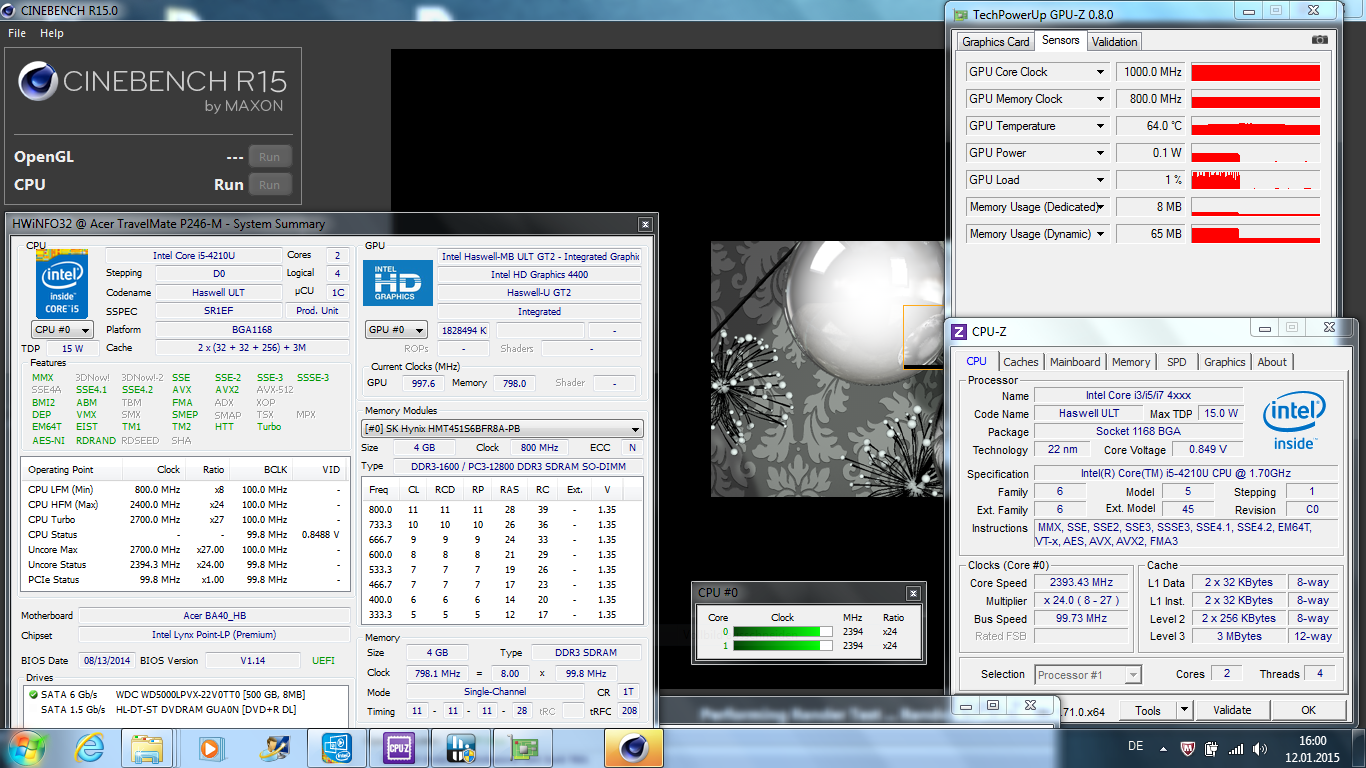Click CPU-Z title bar icon

tap(959, 332)
